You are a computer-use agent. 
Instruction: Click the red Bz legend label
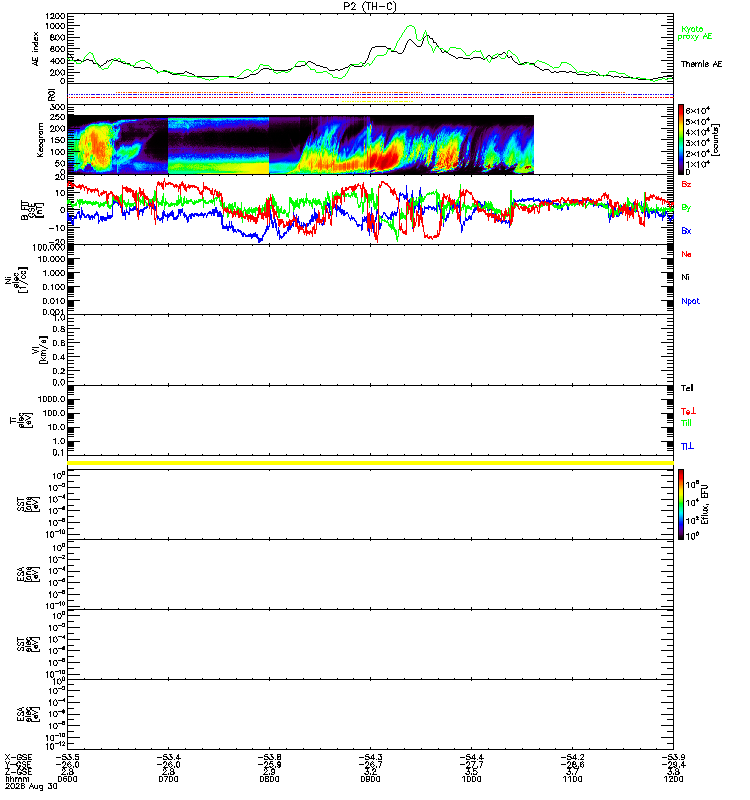(x=686, y=184)
